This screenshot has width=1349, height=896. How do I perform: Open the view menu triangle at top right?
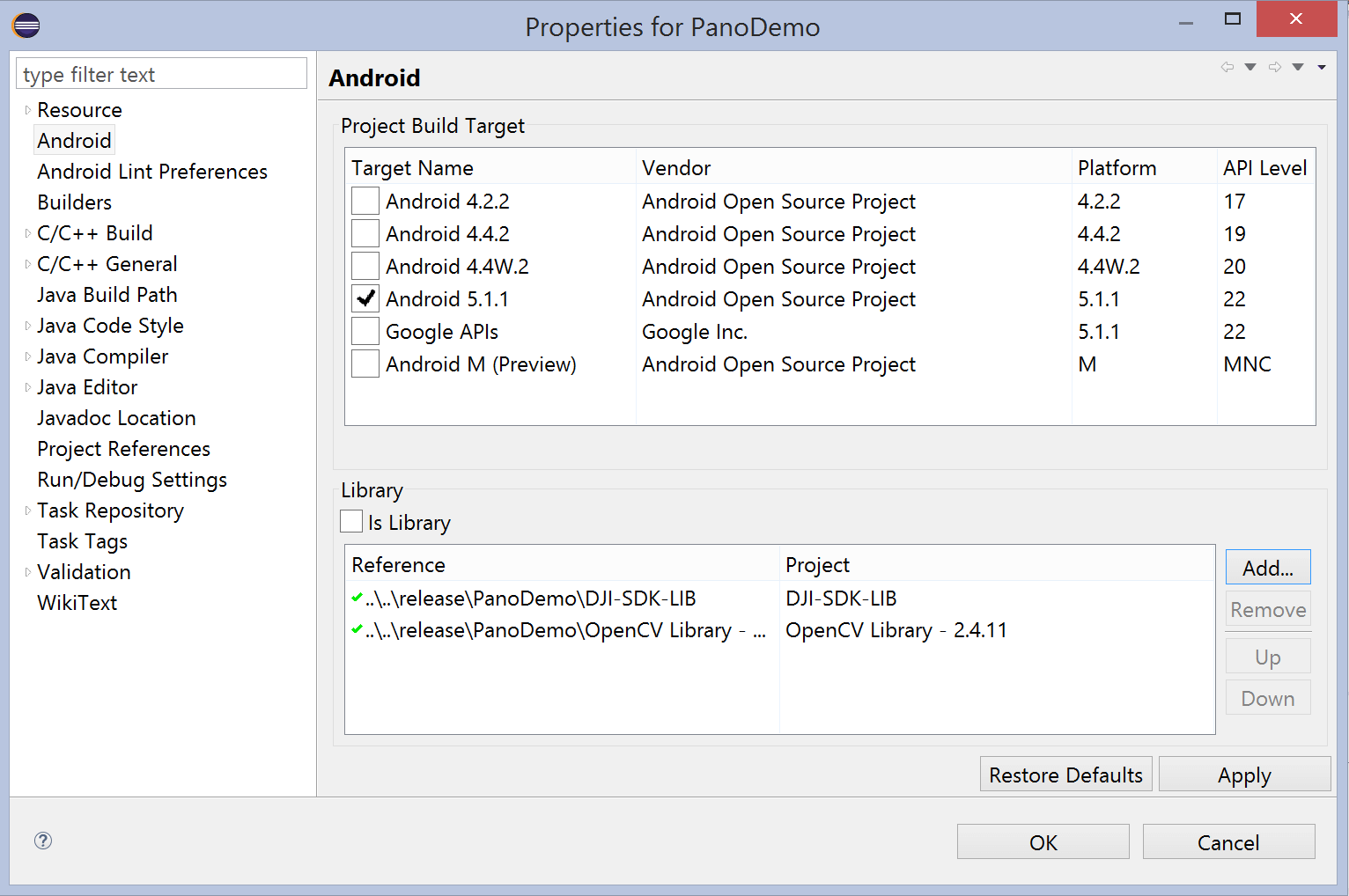1322,67
